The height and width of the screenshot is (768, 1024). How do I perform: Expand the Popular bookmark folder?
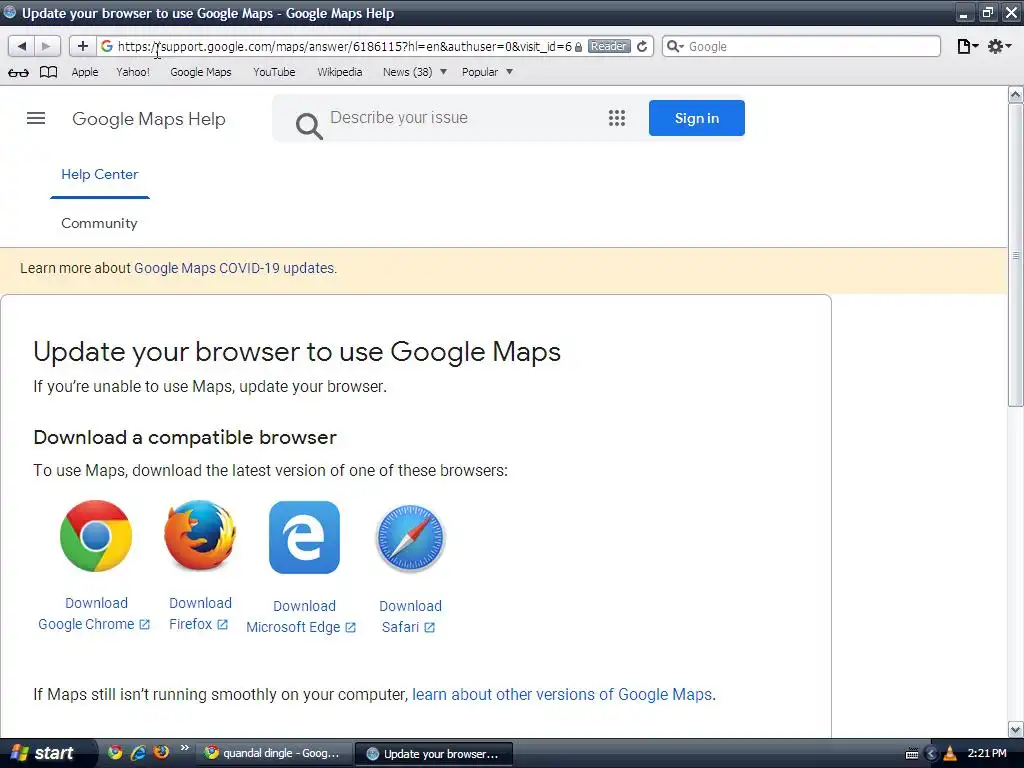point(487,72)
